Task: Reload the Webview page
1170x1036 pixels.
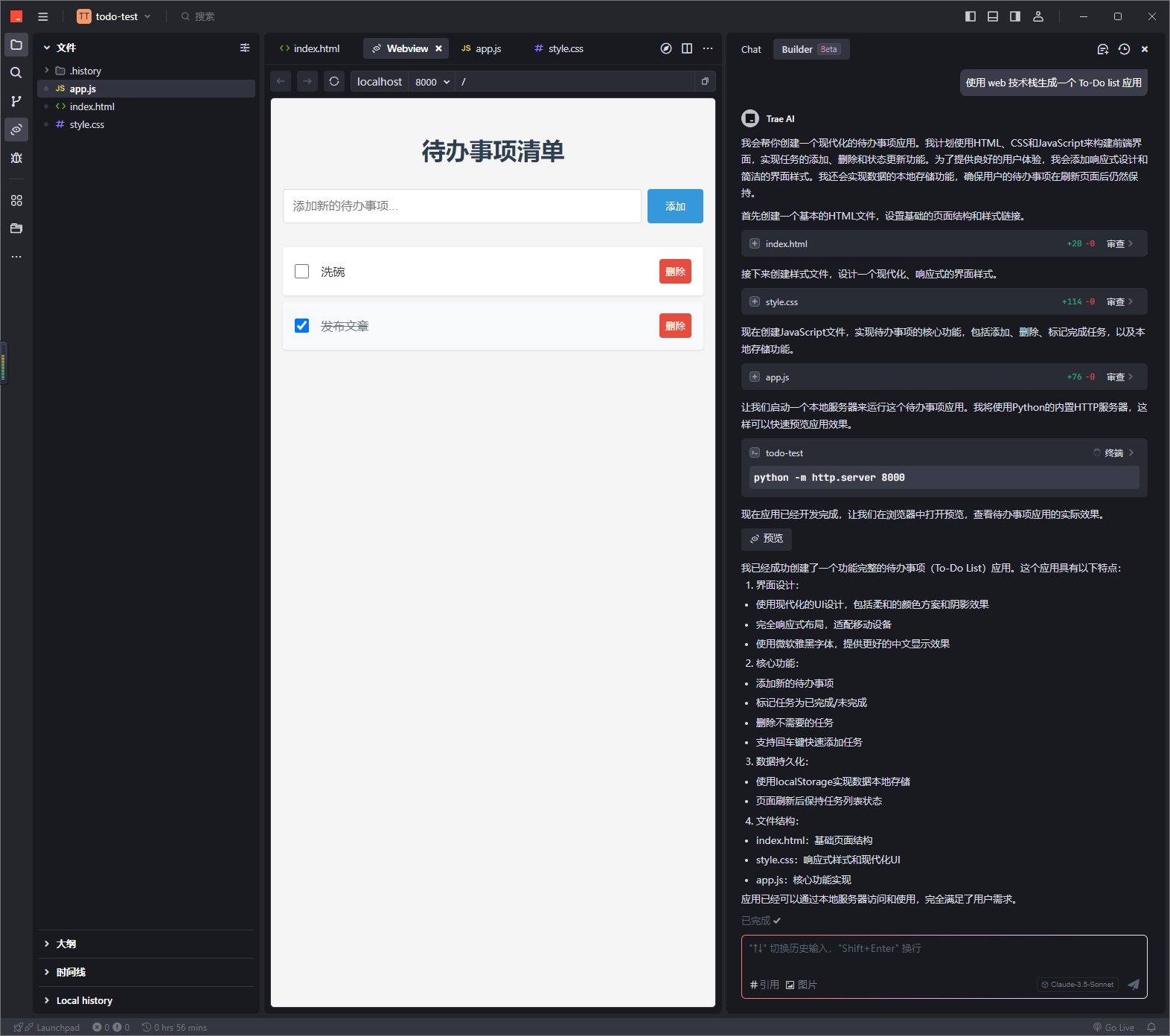Action: point(334,81)
